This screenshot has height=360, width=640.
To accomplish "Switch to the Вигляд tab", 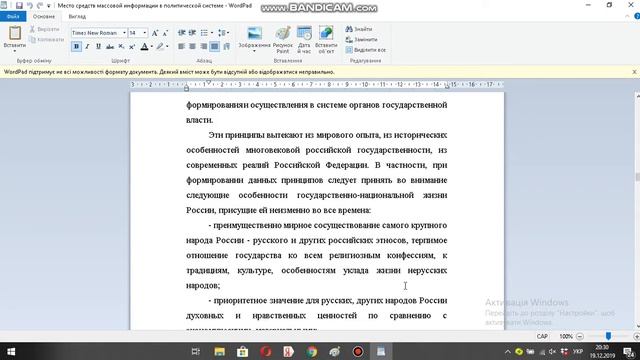I will (x=77, y=17).
